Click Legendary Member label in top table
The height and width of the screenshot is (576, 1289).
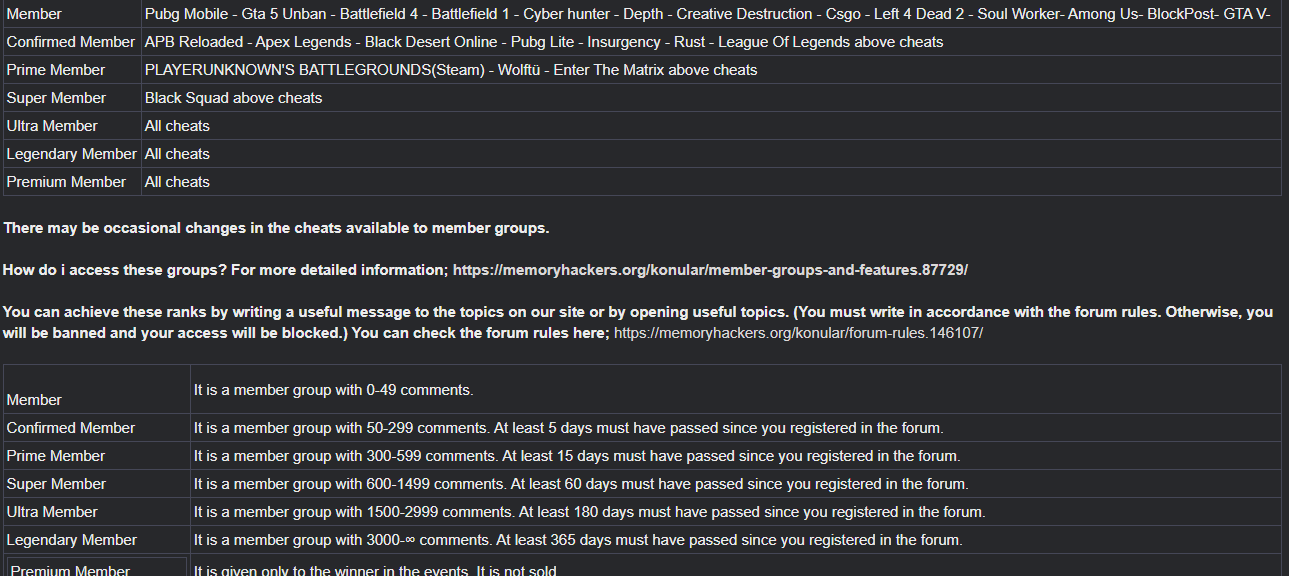(x=71, y=154)
